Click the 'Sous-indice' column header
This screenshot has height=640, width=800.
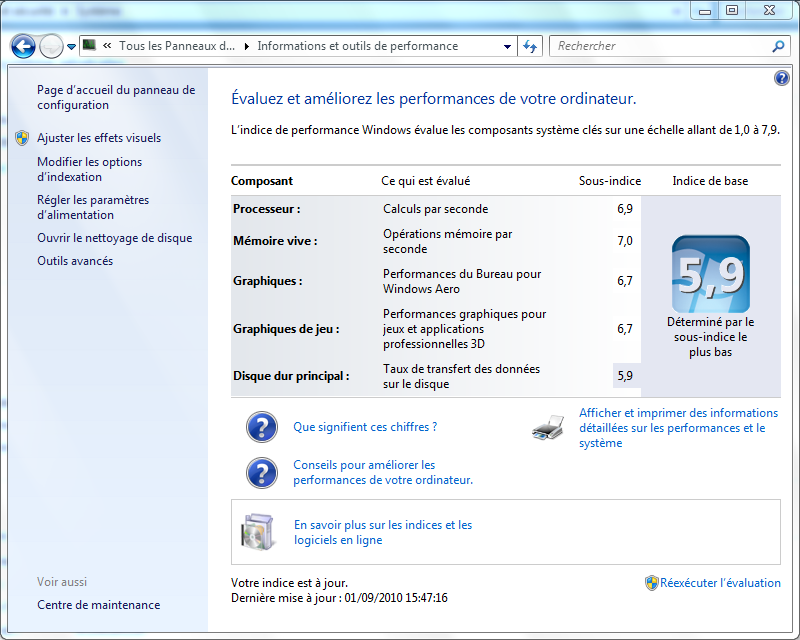point(610,181)
